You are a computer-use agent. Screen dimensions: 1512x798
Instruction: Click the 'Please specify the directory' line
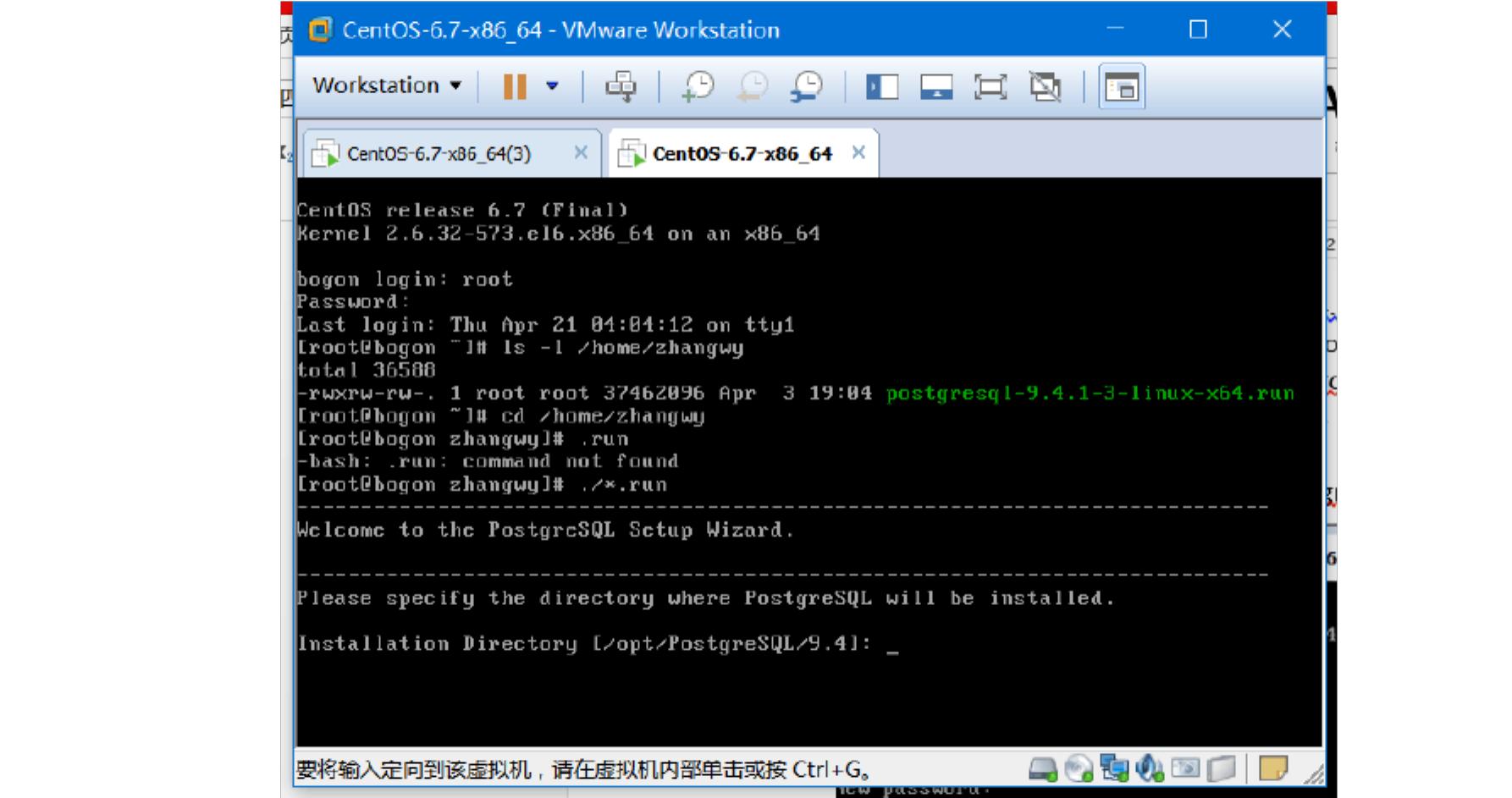pyautogui.click(x=705, y=598)
